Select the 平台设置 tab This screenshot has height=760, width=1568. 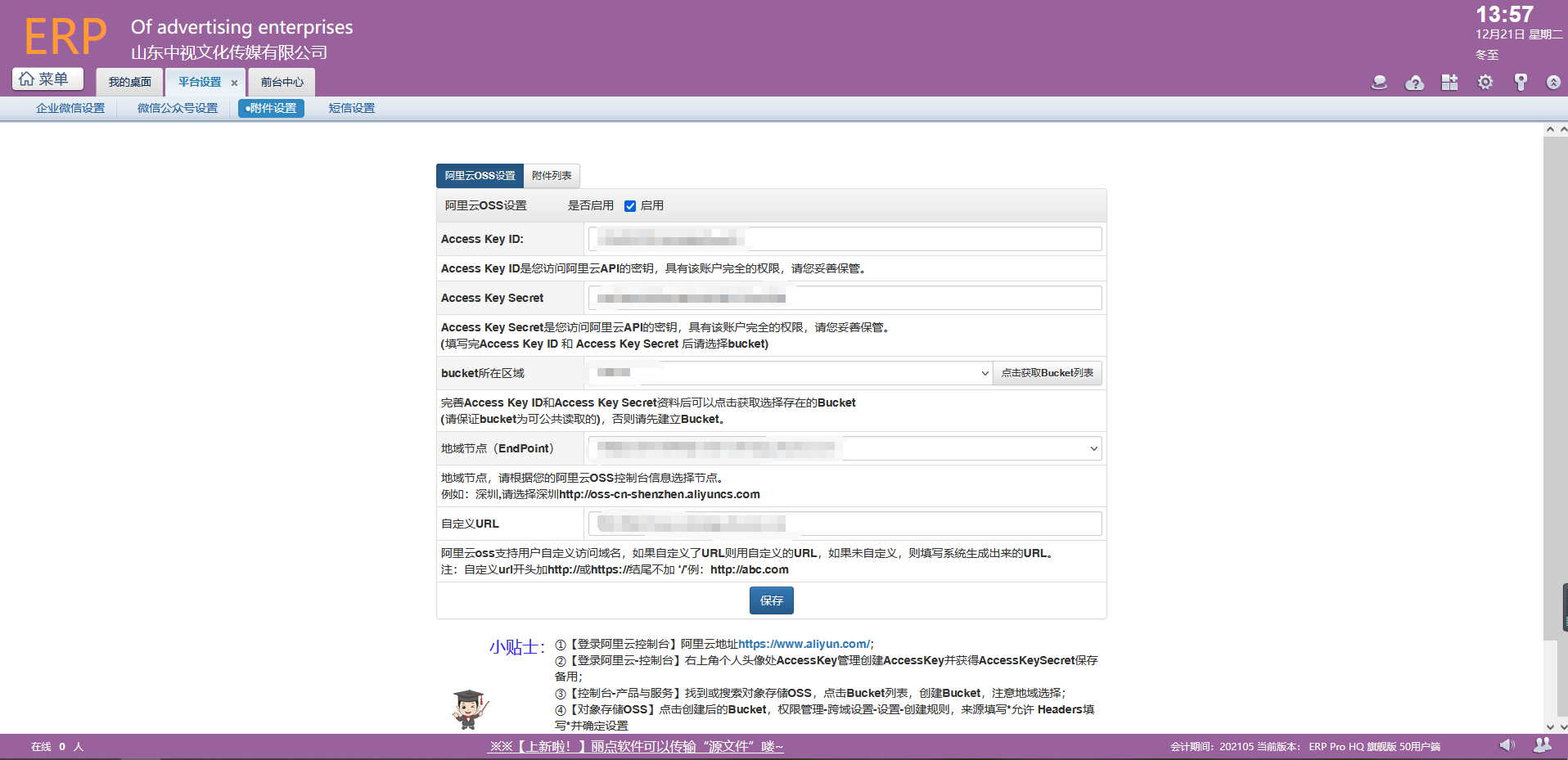(x=200, y=82)
